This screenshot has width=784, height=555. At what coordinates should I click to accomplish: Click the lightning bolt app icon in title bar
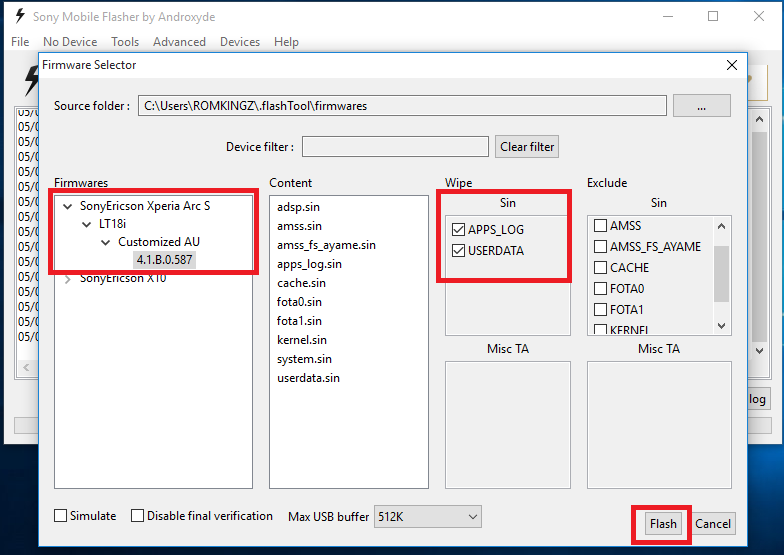(20, 16)
